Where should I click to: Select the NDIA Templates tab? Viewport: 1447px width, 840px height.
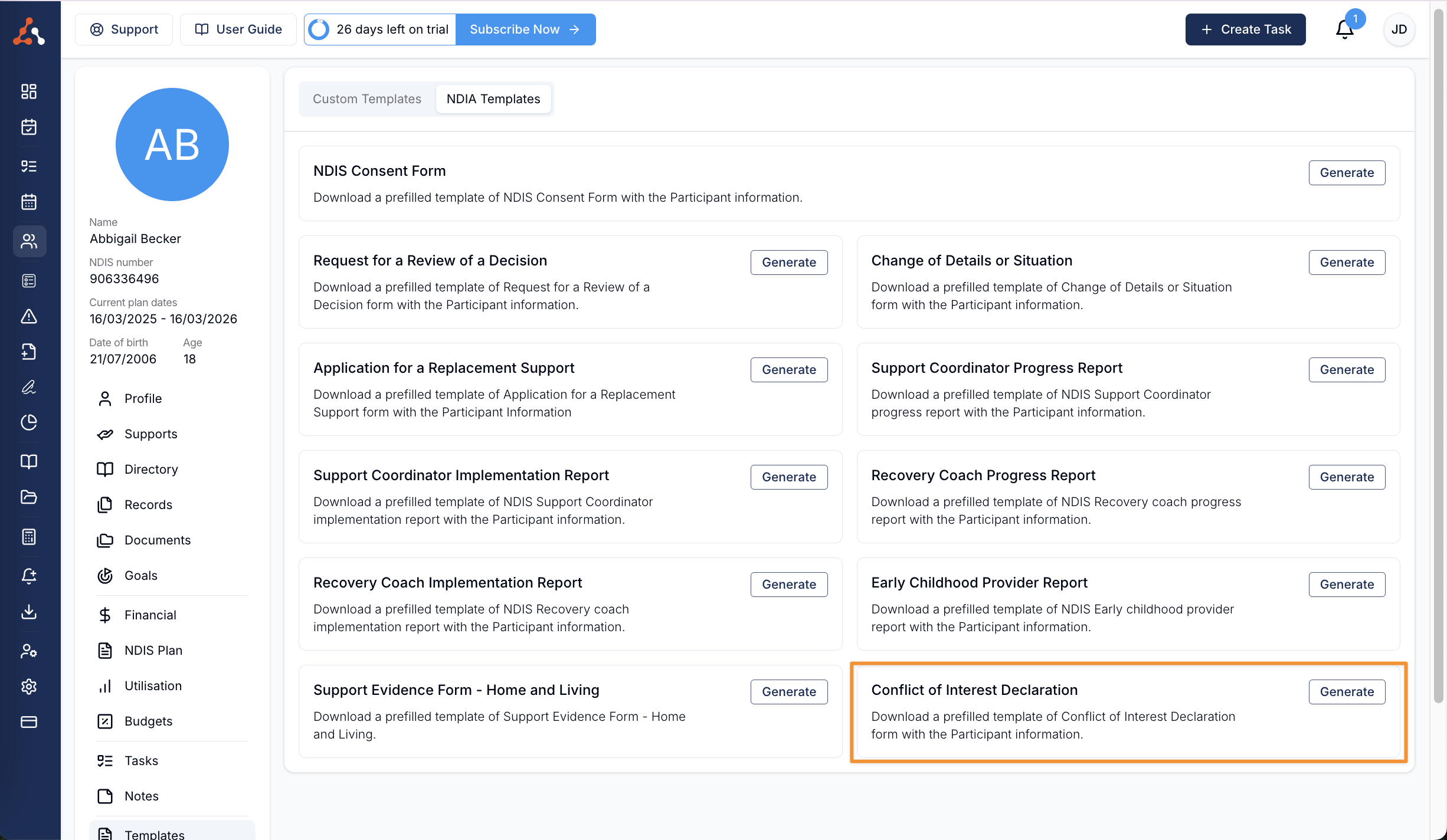click(x=493, y=99)
